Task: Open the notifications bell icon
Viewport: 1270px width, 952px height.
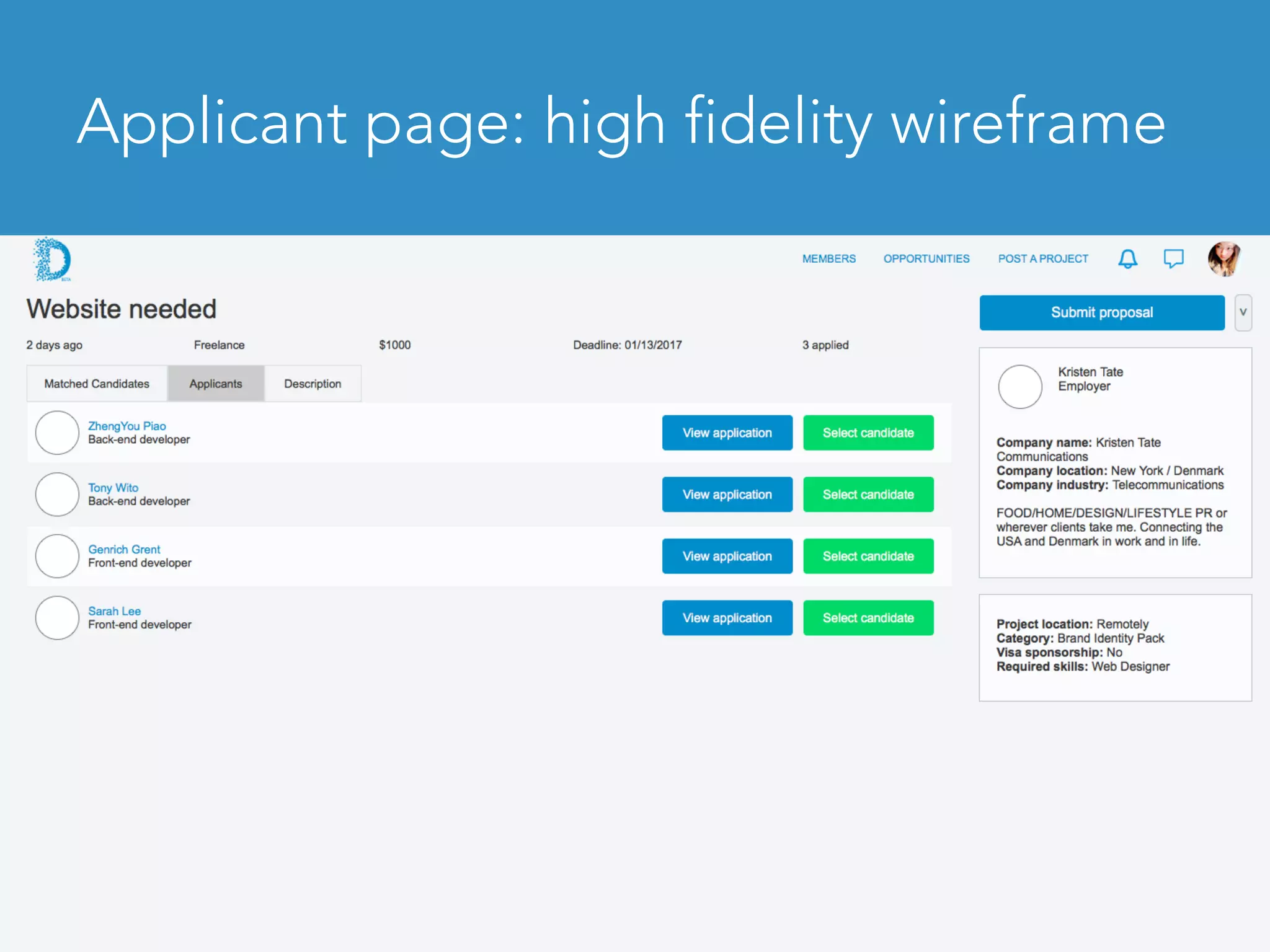Action: [x=1127, y=259]
